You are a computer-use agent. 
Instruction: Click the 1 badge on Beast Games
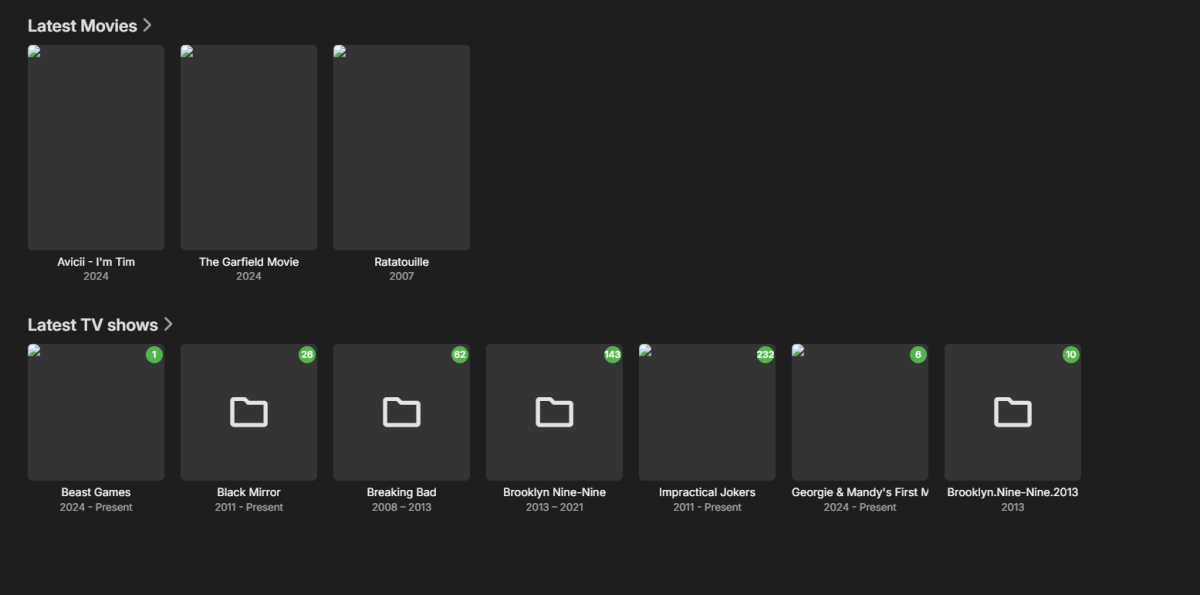(153, 355)
